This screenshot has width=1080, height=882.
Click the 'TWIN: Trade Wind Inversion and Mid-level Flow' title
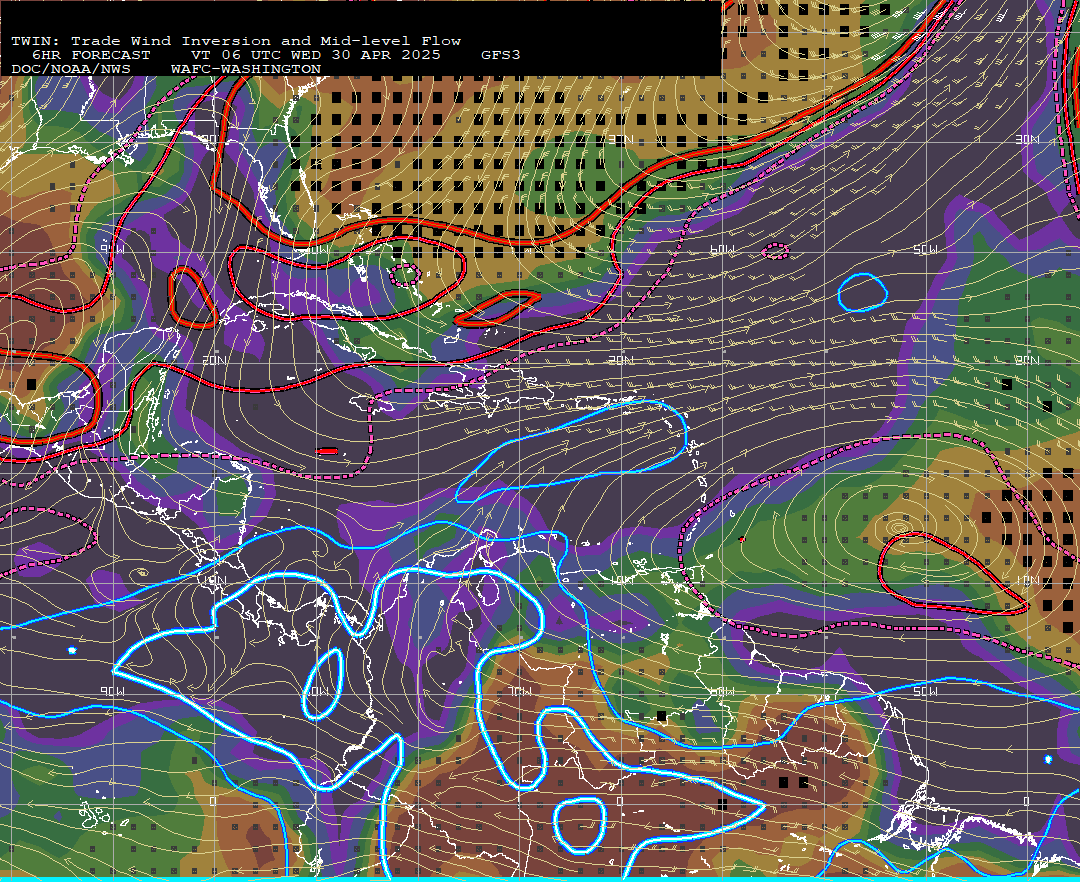(236, 41)
